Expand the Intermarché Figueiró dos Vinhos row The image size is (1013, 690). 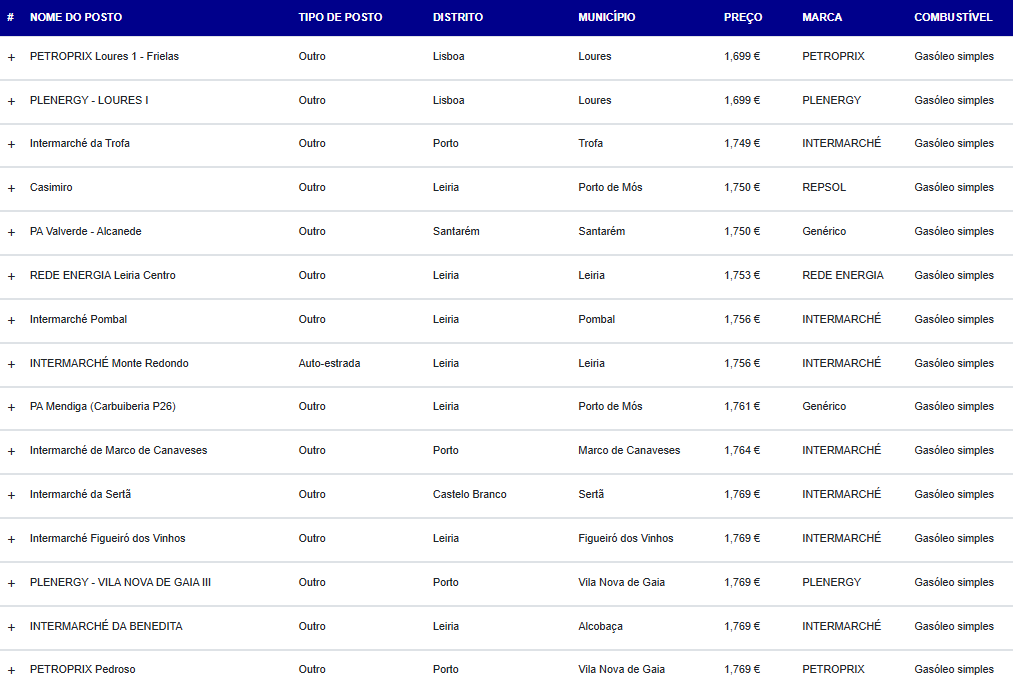pyautogui.click(x=11, y=539)
